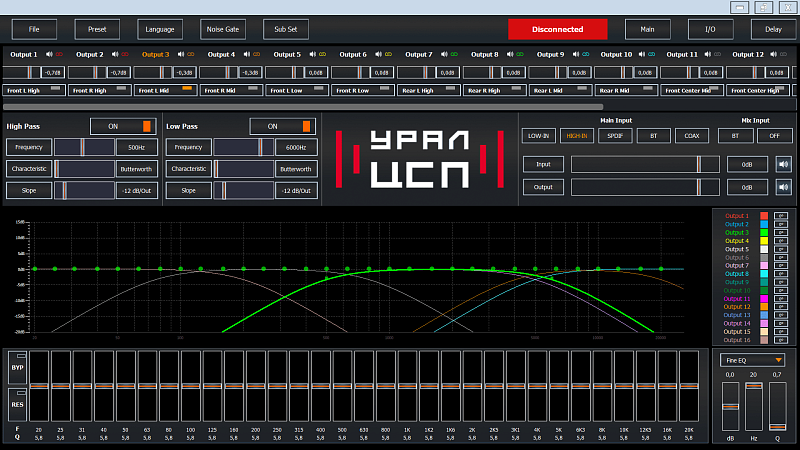Click the link icon next to Output 3
Image resolution: width=800 pixels, height=450 pixels.
(x=191, y=55)
